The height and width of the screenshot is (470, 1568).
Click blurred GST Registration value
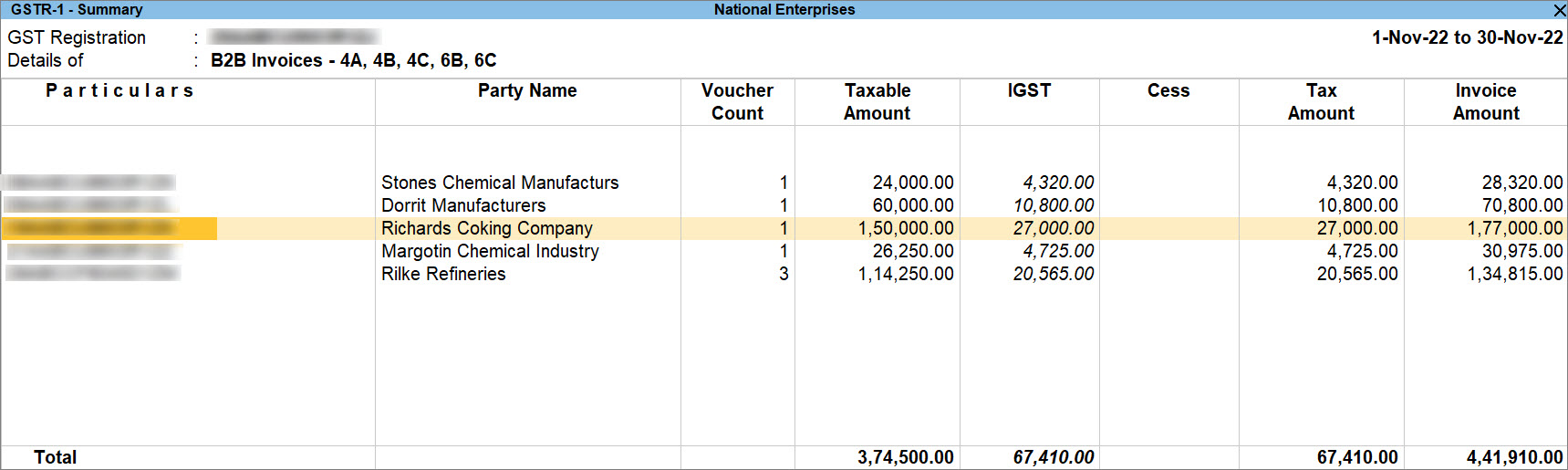click(294, 37)
